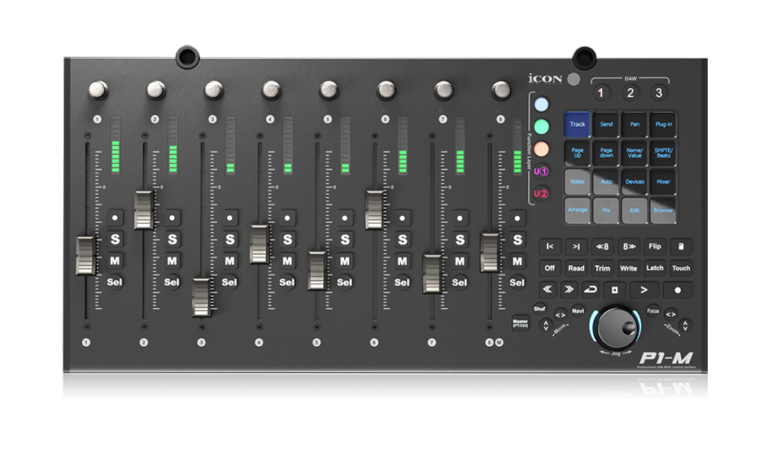Switch to DAW 2 button
This screenshot has width=768, height=452.
pos(630,93)
